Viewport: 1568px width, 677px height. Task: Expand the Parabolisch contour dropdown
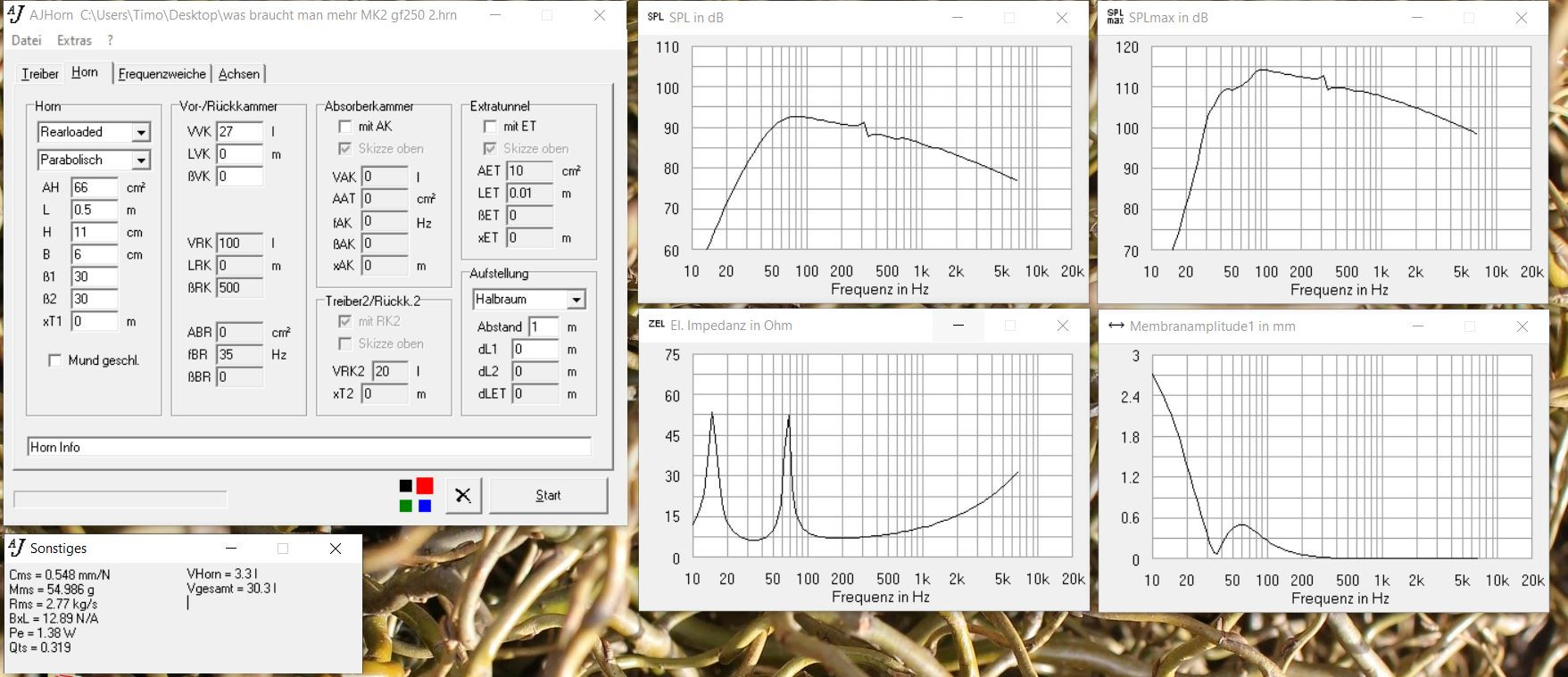point(140,161)
